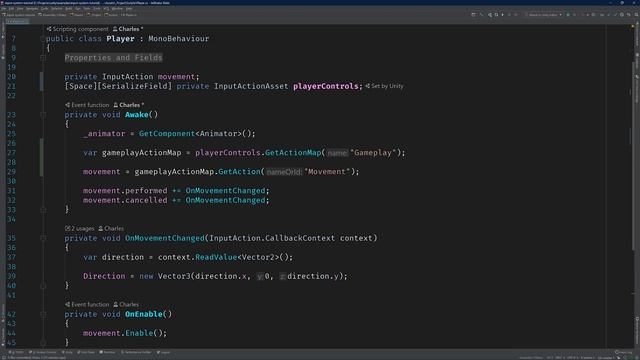Click the nameOrId: inlay hint in GetAction
This screenshot has width=640, height=360.
click(284, 172)
